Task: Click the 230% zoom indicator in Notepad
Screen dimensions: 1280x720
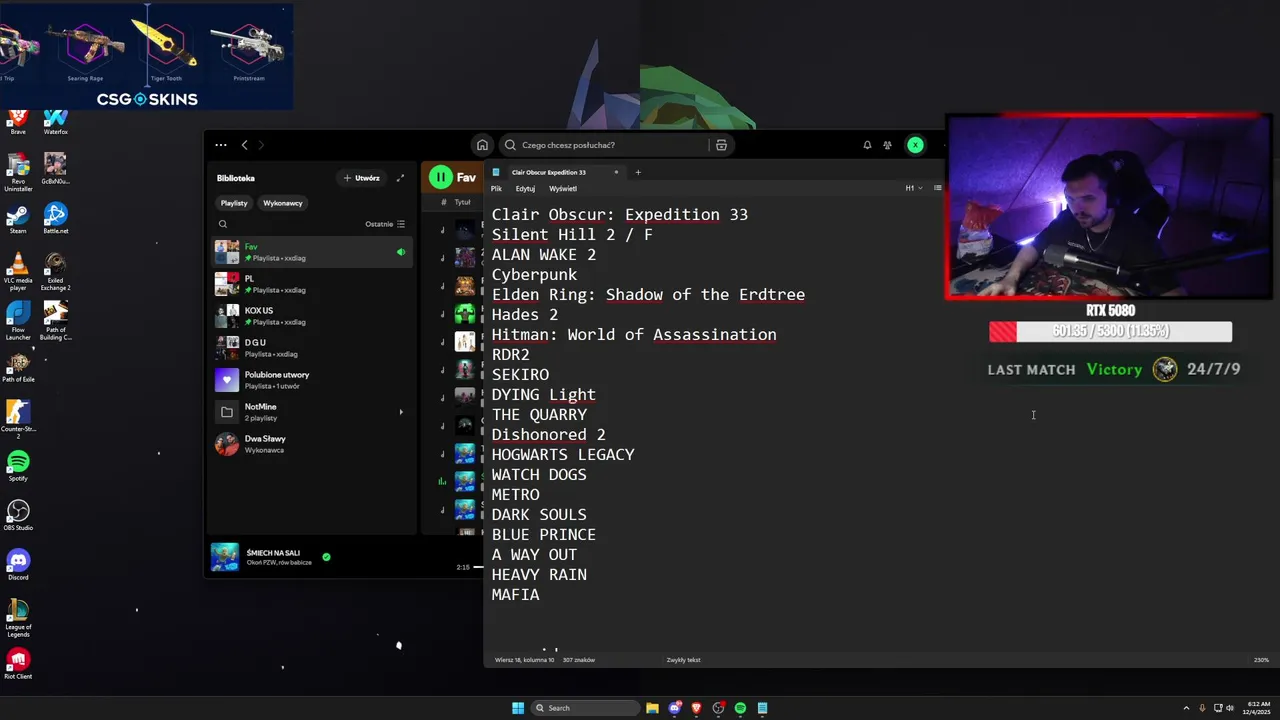Action: pos(1261,660)
